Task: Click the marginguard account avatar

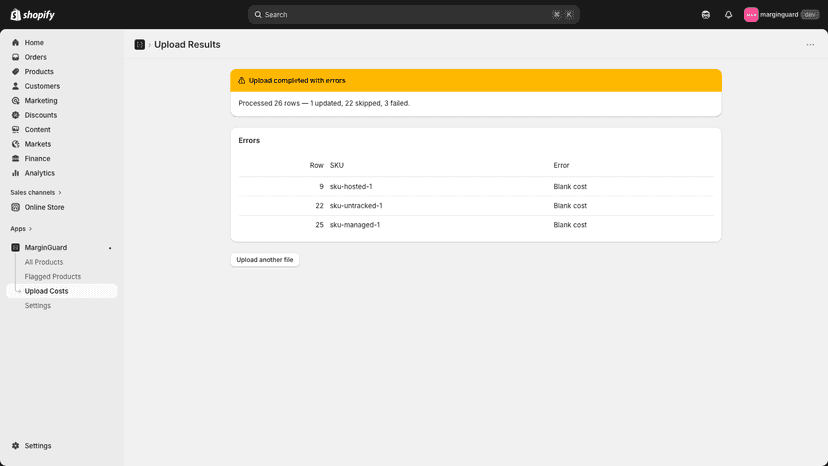Action: tap(751, 15)
